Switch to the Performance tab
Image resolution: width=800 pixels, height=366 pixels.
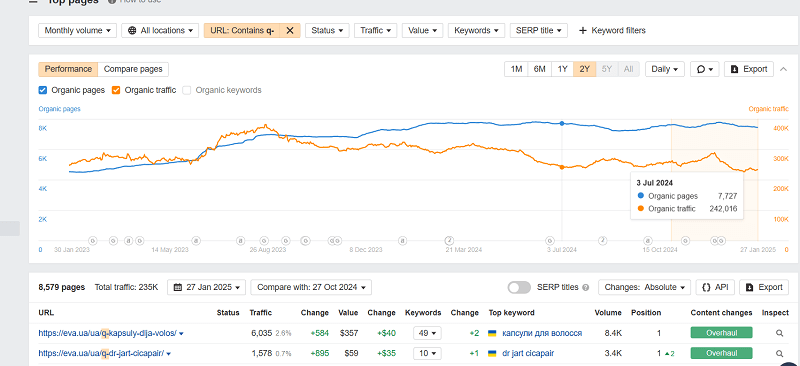click(68, 69)
